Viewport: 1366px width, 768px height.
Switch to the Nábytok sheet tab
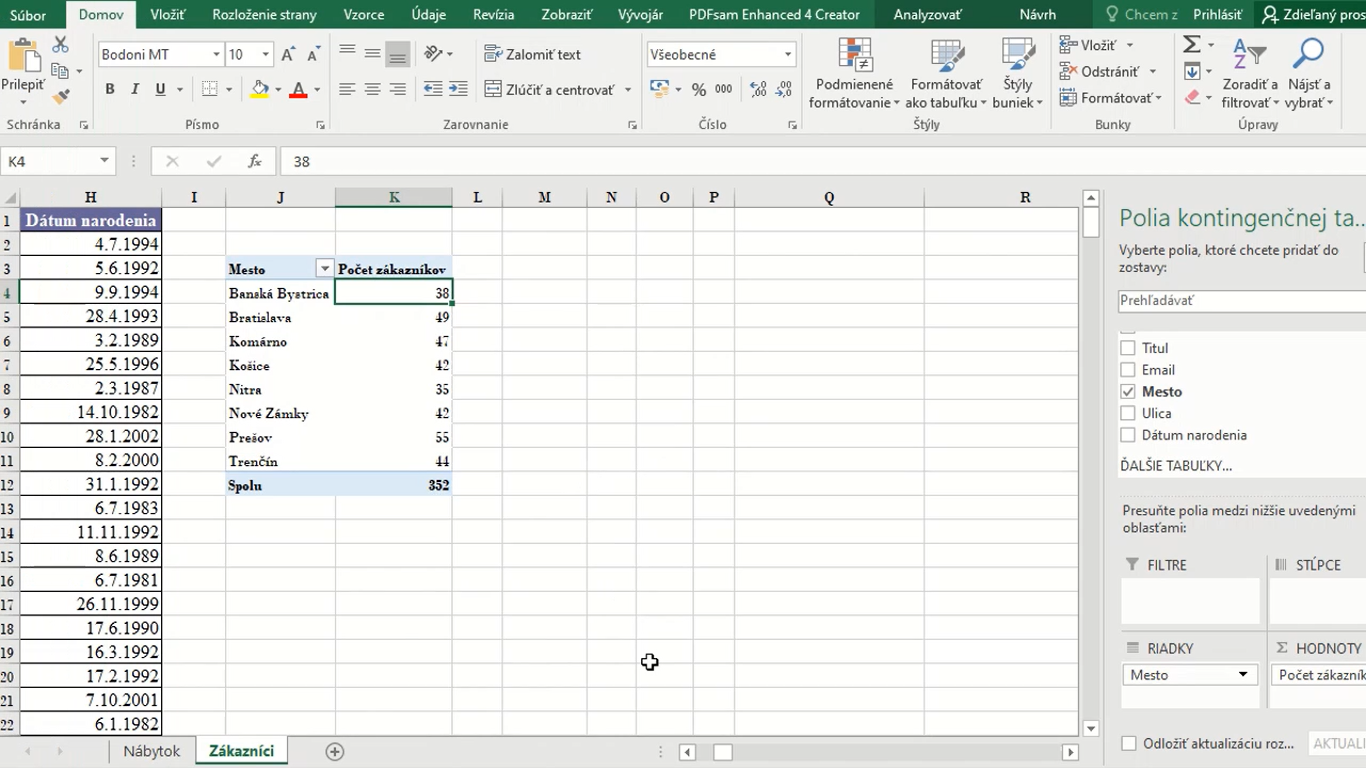152,751
